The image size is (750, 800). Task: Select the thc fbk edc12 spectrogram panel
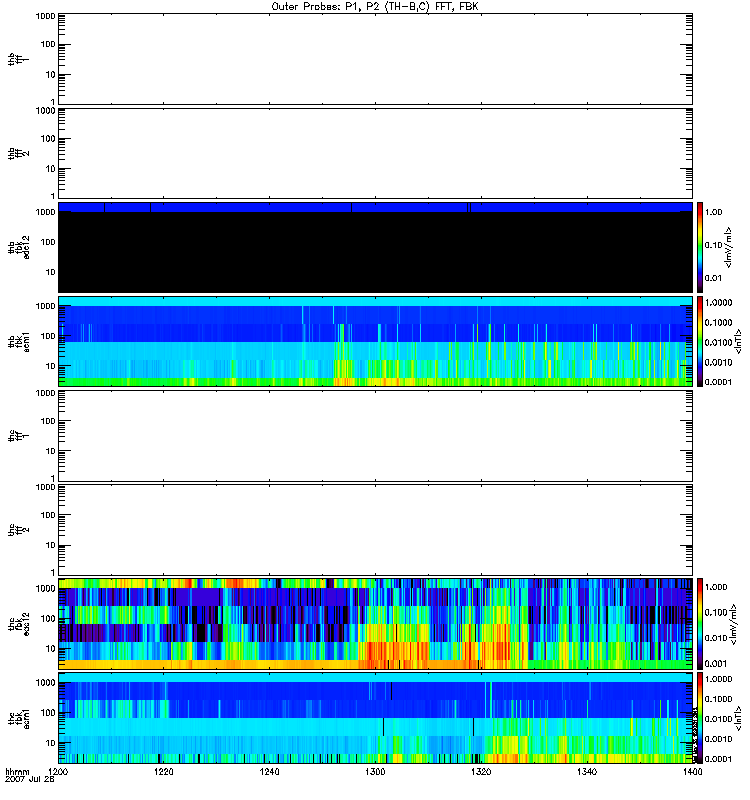click(375, 623)
